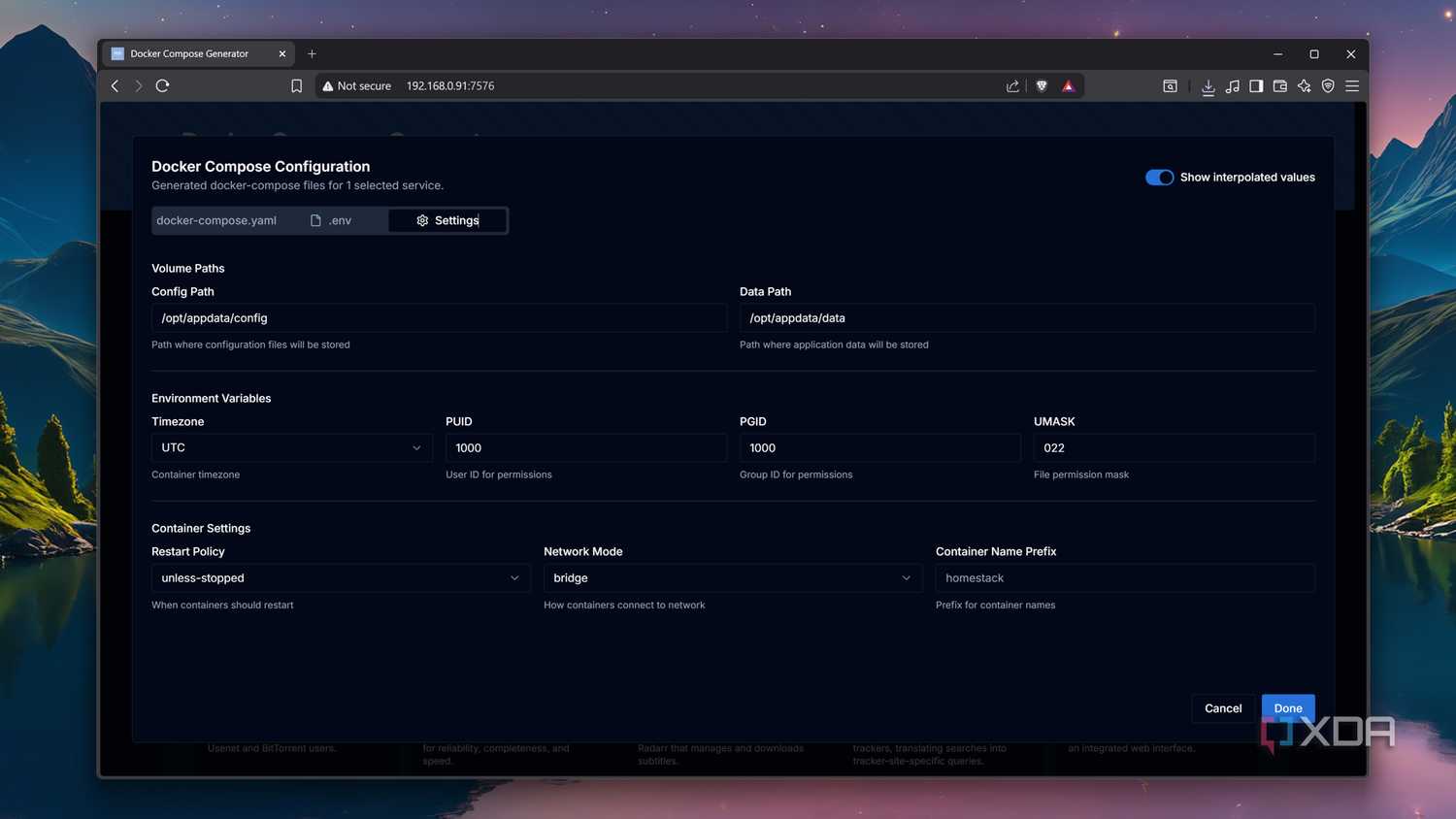Screen dimensions: 1456x819
Task: Open the Timezone UTC dropdown
Action: click(x=291, y=447)
